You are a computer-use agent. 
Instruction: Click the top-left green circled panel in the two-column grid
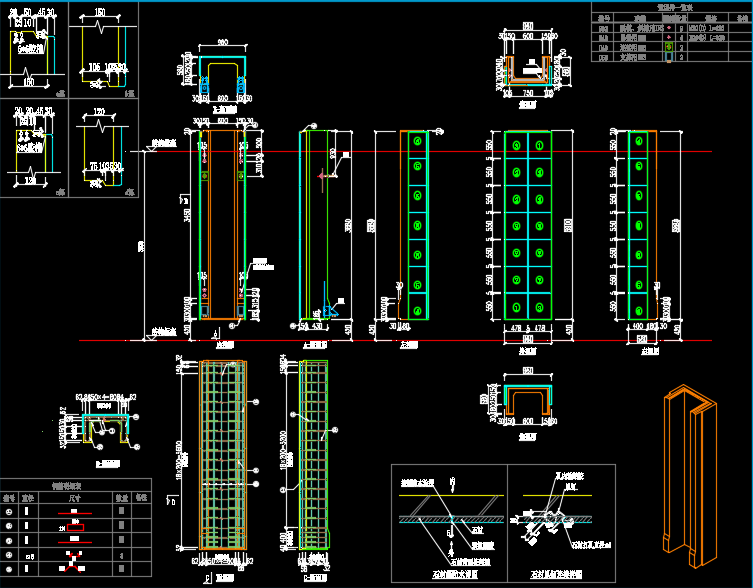(516, 146)
